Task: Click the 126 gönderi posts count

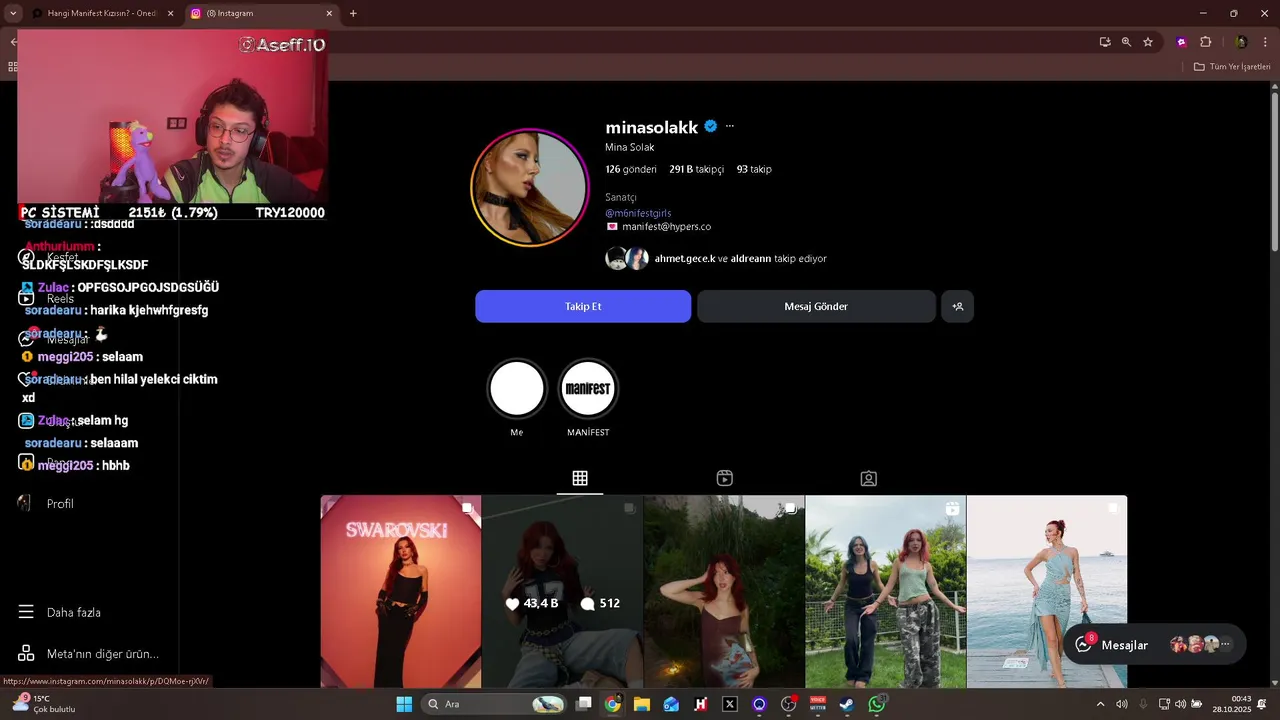Action: point(631,169)
